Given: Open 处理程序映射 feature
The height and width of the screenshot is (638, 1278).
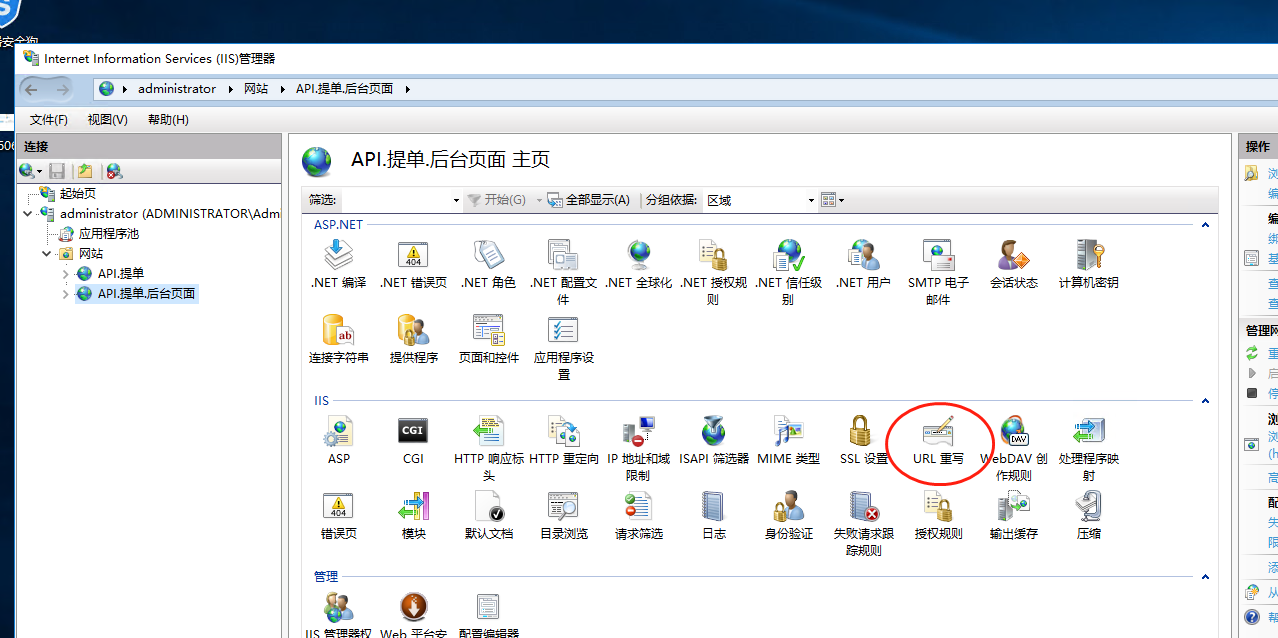Looking at the screenshot, I should pos(1088,448).
